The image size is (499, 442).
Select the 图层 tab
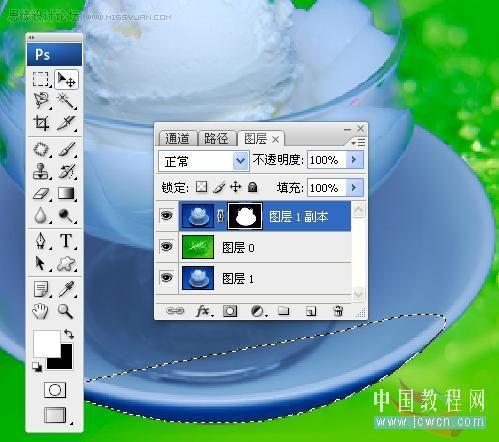click(x=256, y=139)
